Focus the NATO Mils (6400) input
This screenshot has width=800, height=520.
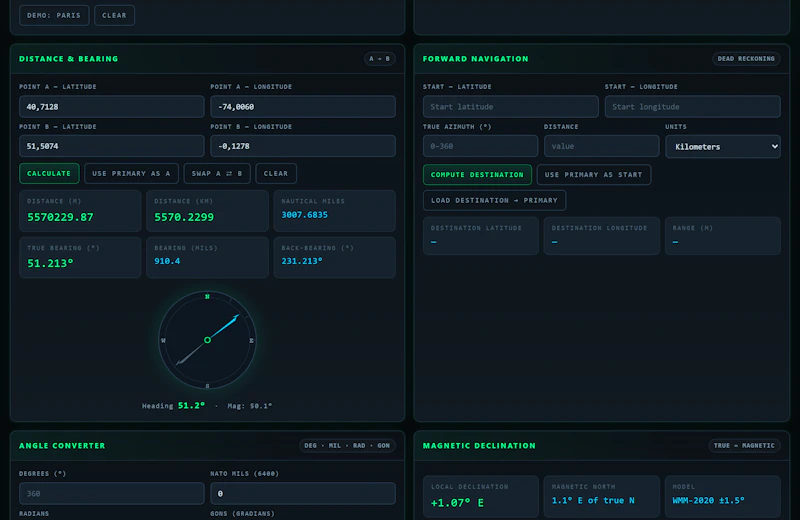pyautogui.click(x=303, y=493)
